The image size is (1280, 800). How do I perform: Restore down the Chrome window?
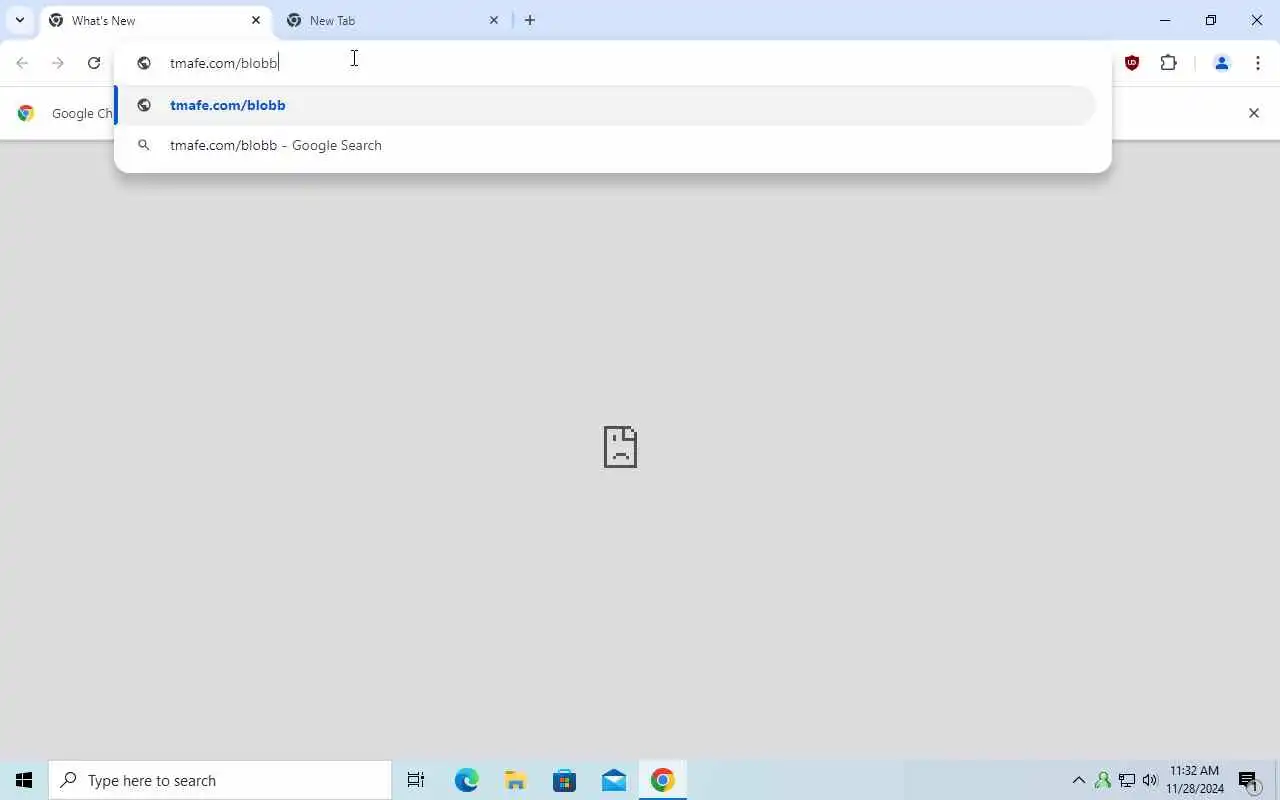pyautogui.click(x=1211, y=20)
